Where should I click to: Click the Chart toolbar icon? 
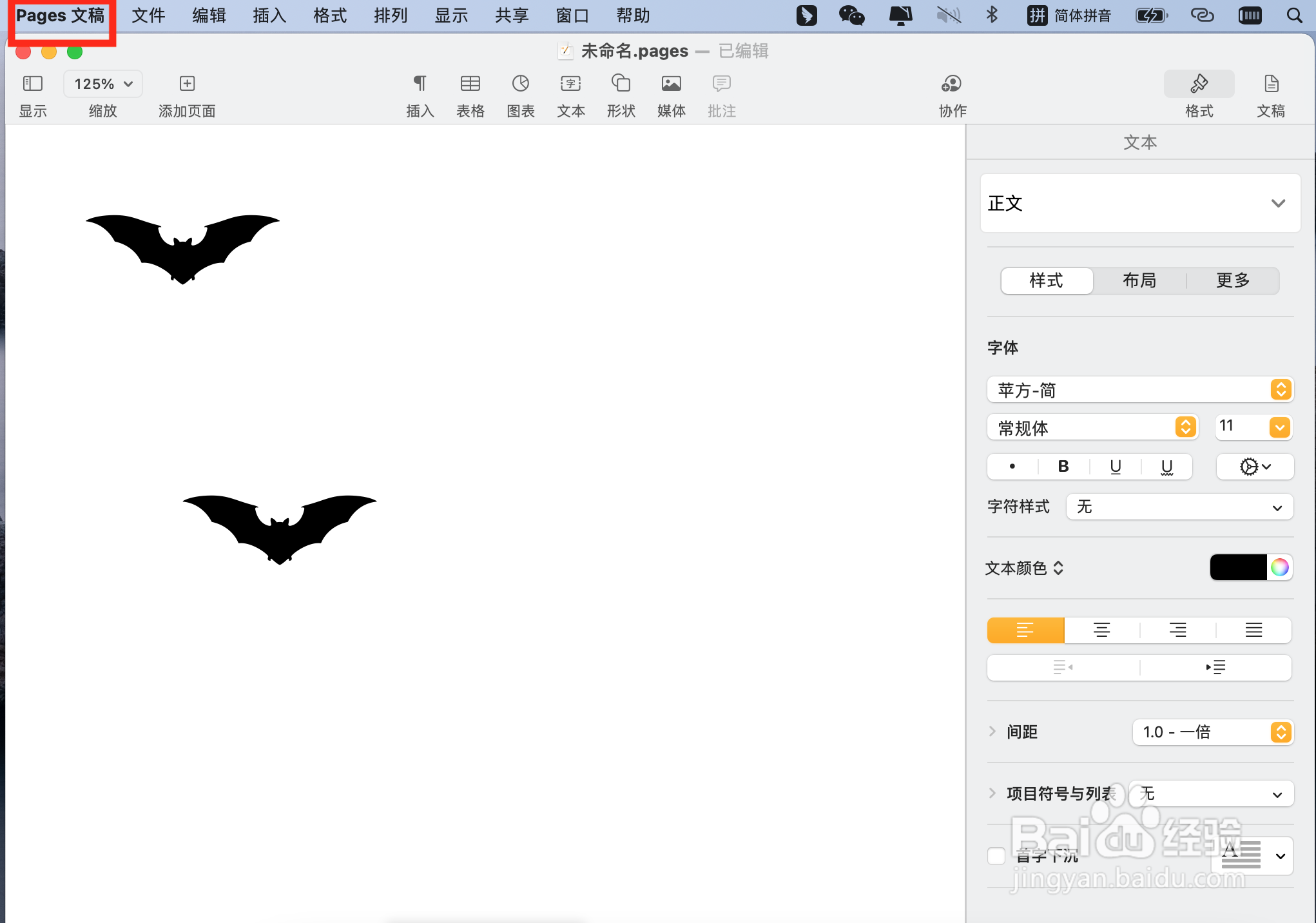[x=520, y=84]
